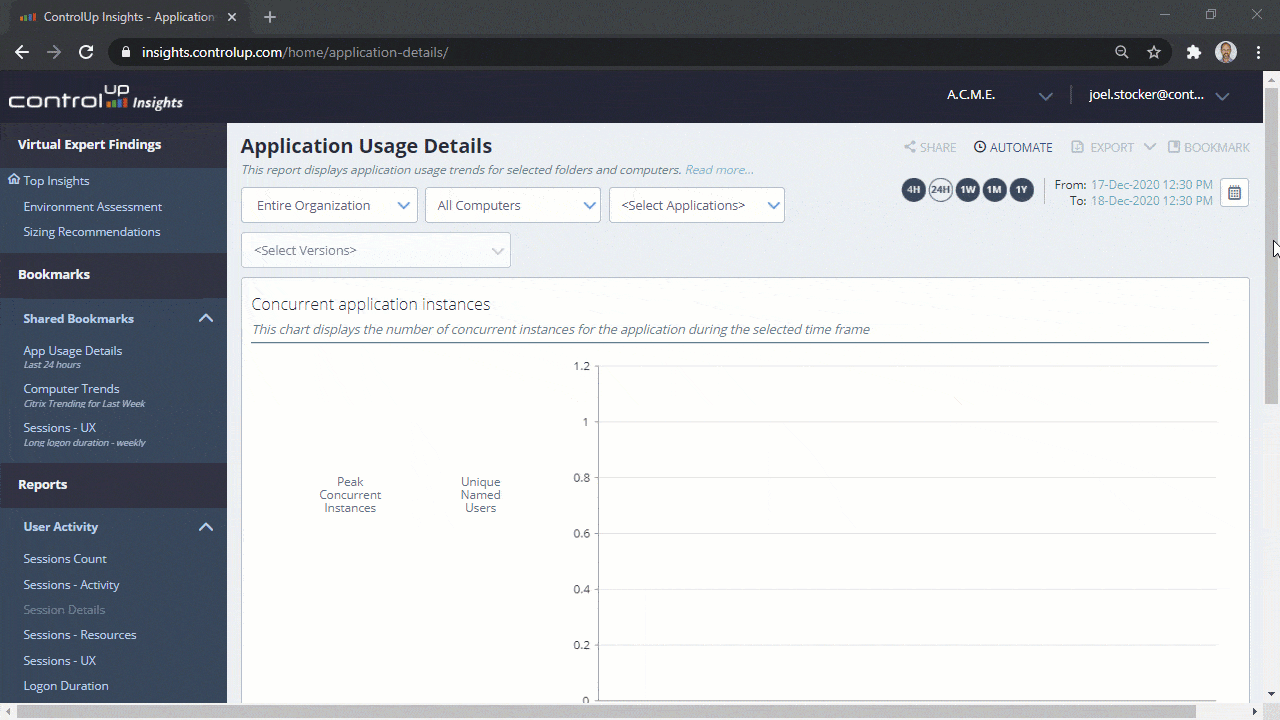Open the Sessions - Activity report
1280x720 pixels.
coord(71,585)
